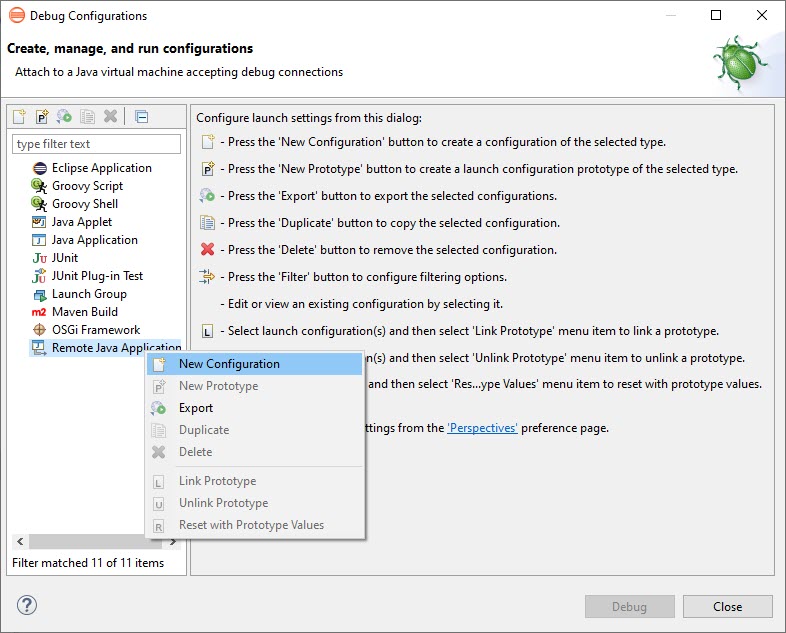
Task: Choose Duplicate from context menu
Action: coord(255,430)
